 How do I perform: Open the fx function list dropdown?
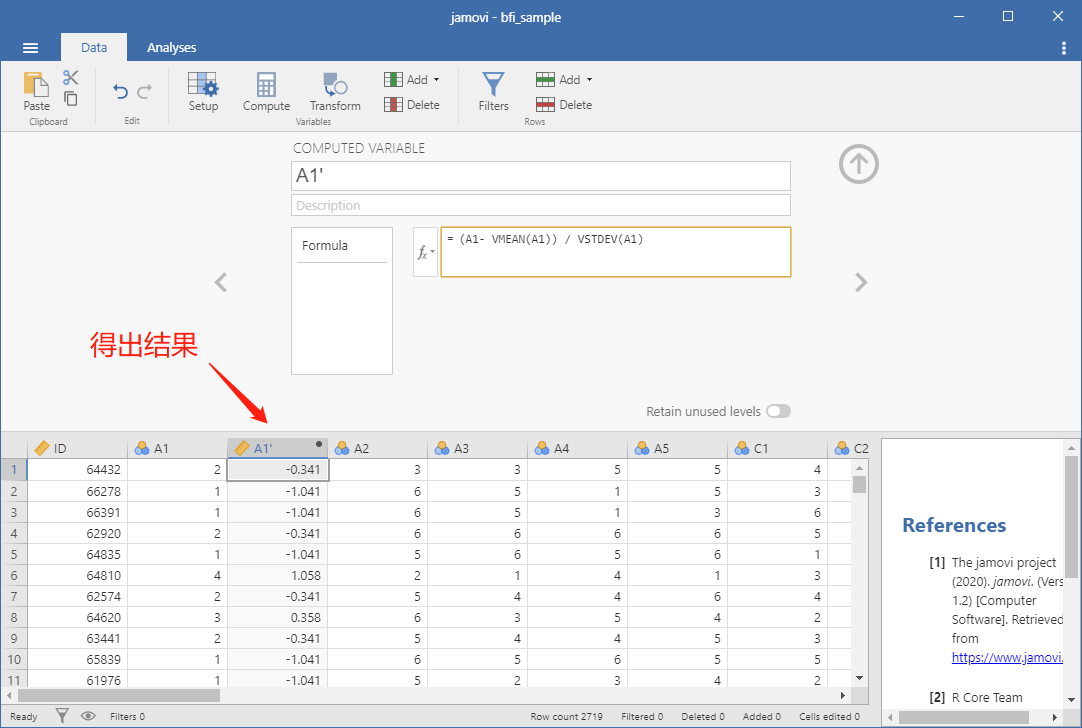426,253
